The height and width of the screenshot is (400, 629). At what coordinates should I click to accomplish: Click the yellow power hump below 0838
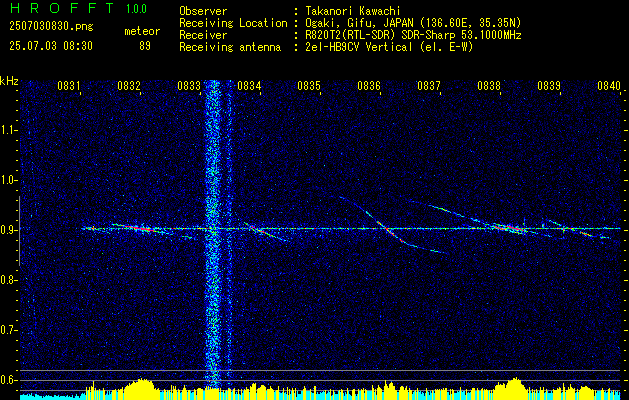(x=513, y=388)
